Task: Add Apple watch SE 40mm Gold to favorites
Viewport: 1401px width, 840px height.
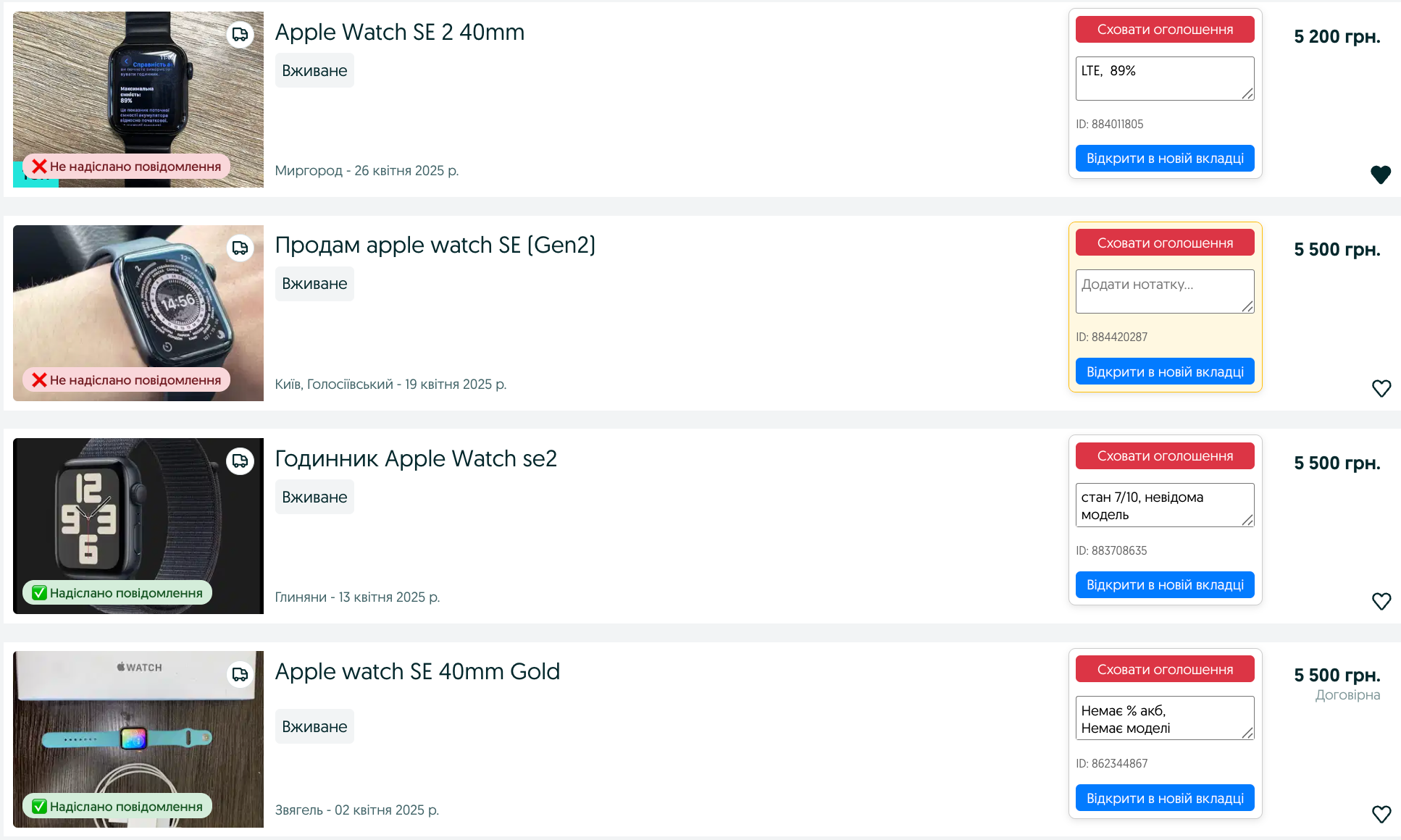Action: click(1381, 814)
